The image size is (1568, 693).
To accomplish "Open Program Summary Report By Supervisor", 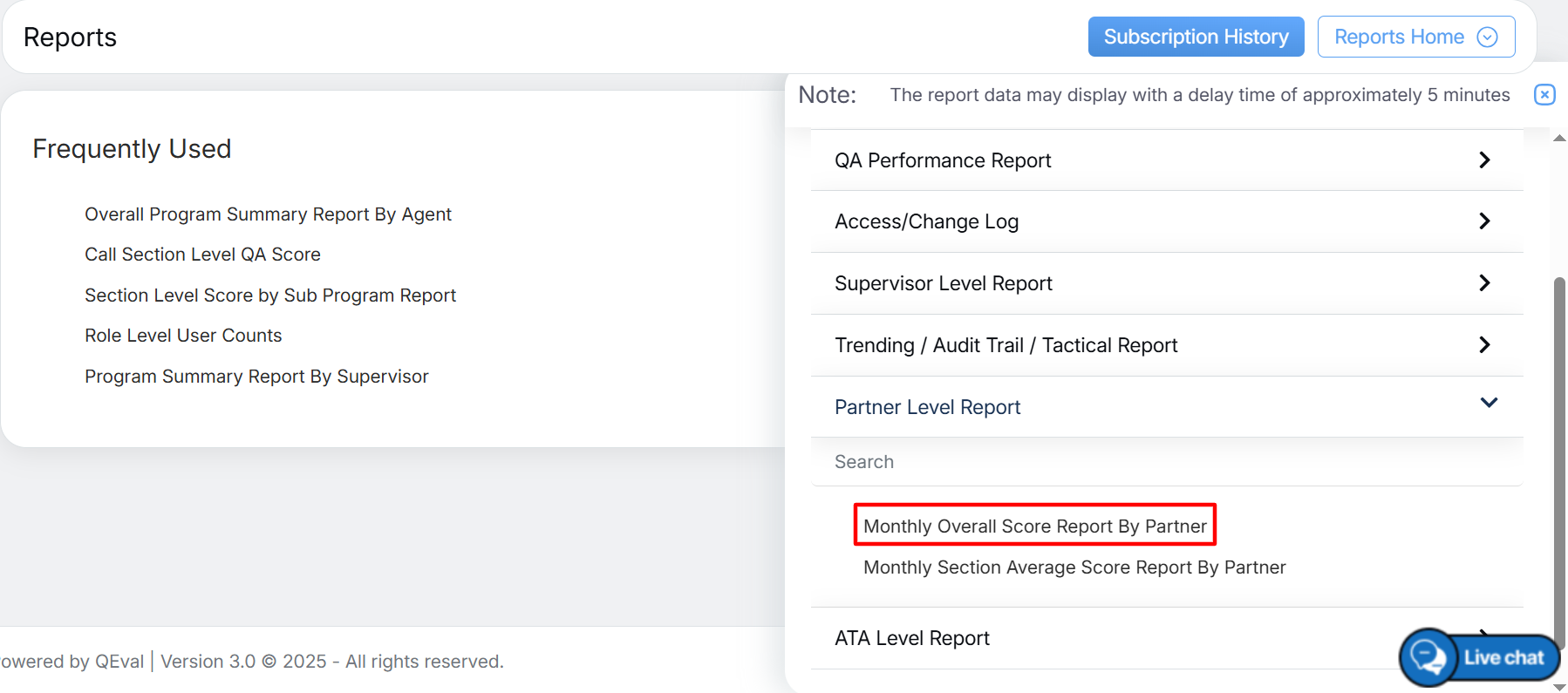I will 256,377.
